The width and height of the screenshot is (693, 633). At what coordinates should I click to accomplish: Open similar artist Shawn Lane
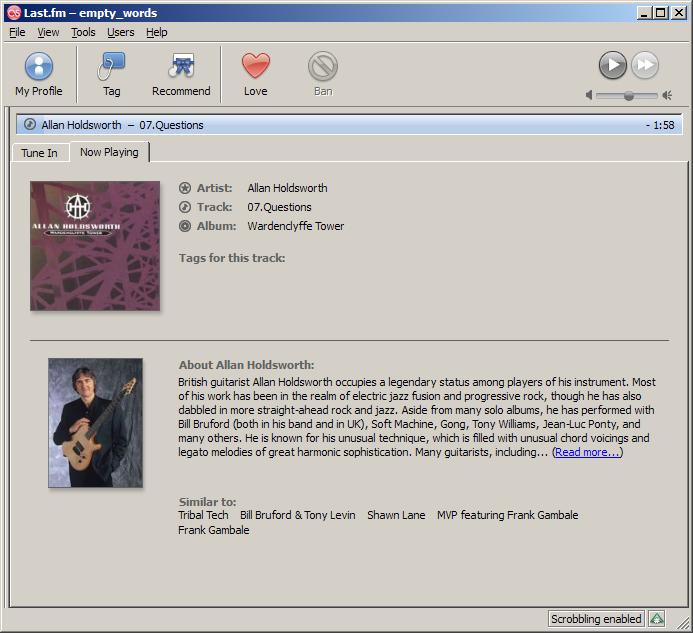coord(396,515)
